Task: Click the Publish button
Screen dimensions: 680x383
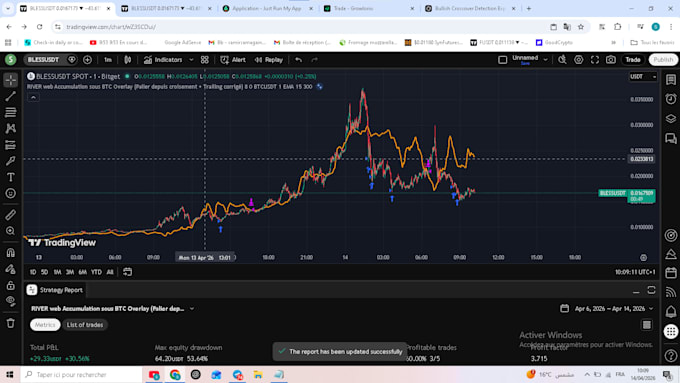Action: pos(663,60)
